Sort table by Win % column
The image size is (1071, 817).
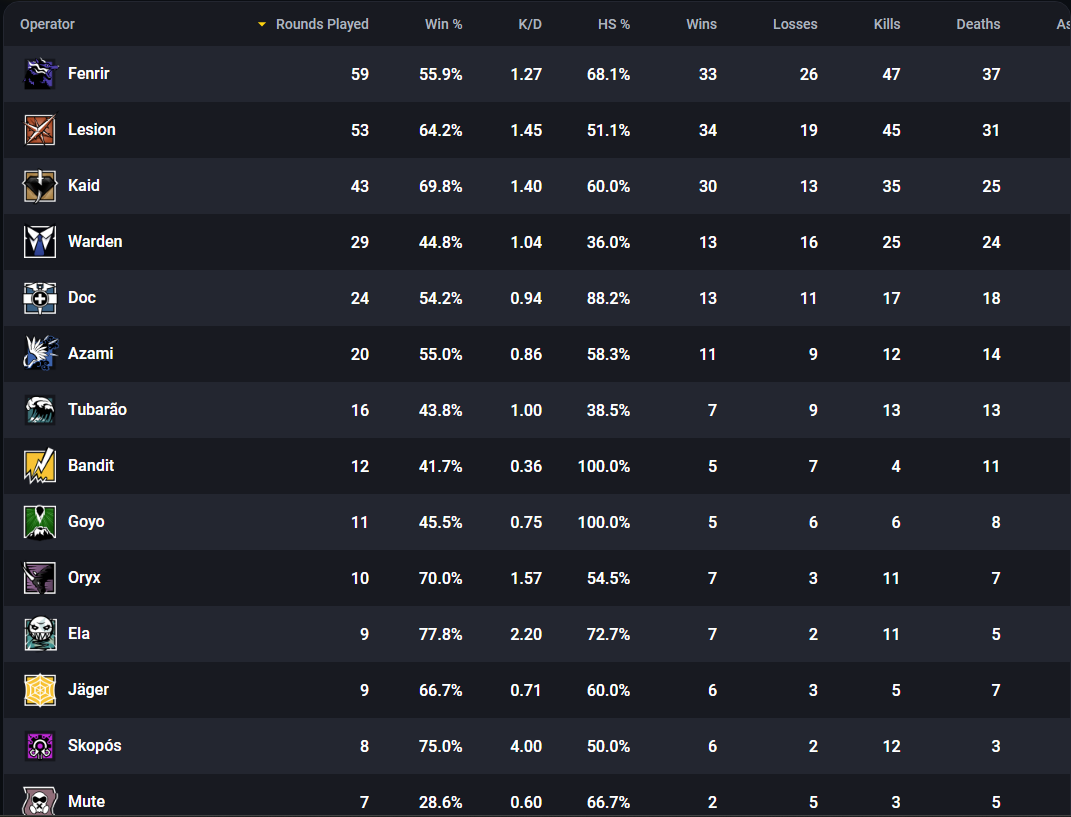coord(443,24)
